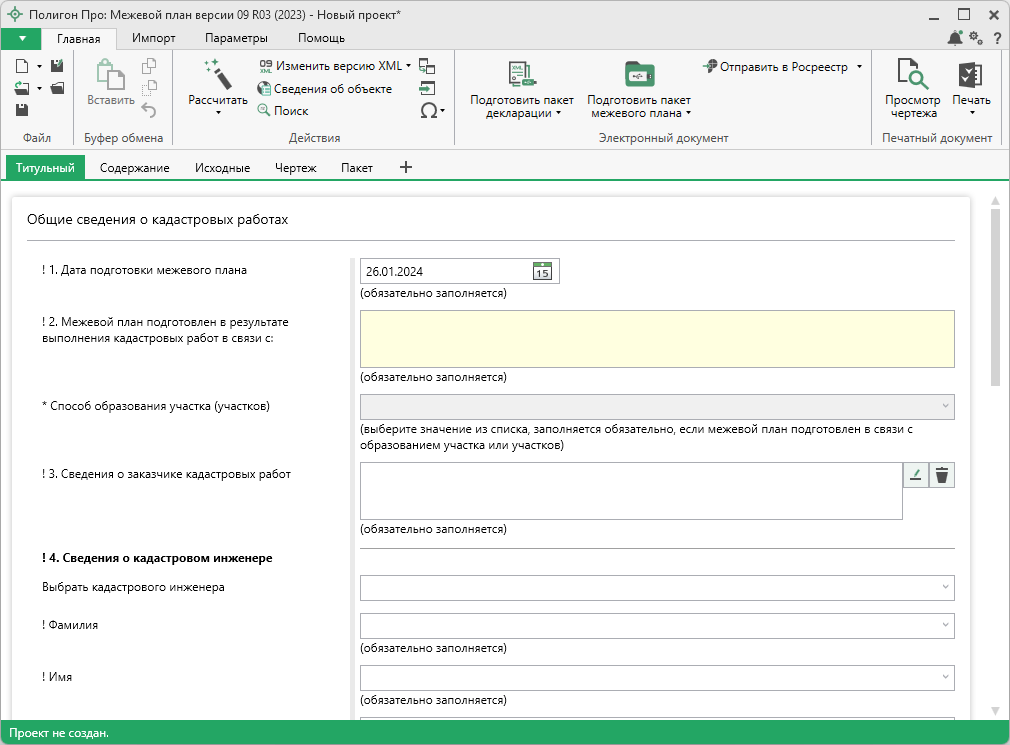Click the new file icon
This screenshot has height=745, width=1010.
tap(22, 66)
